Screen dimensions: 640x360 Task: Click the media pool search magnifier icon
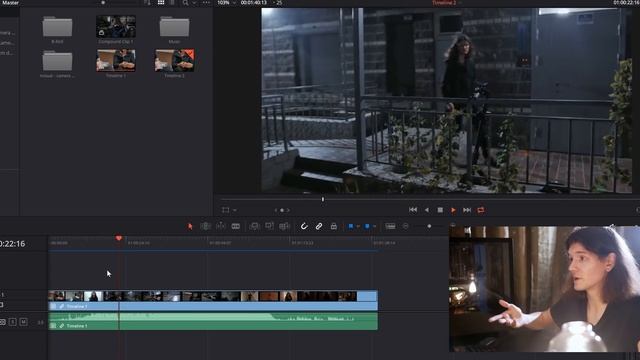(x=185, y=2)
